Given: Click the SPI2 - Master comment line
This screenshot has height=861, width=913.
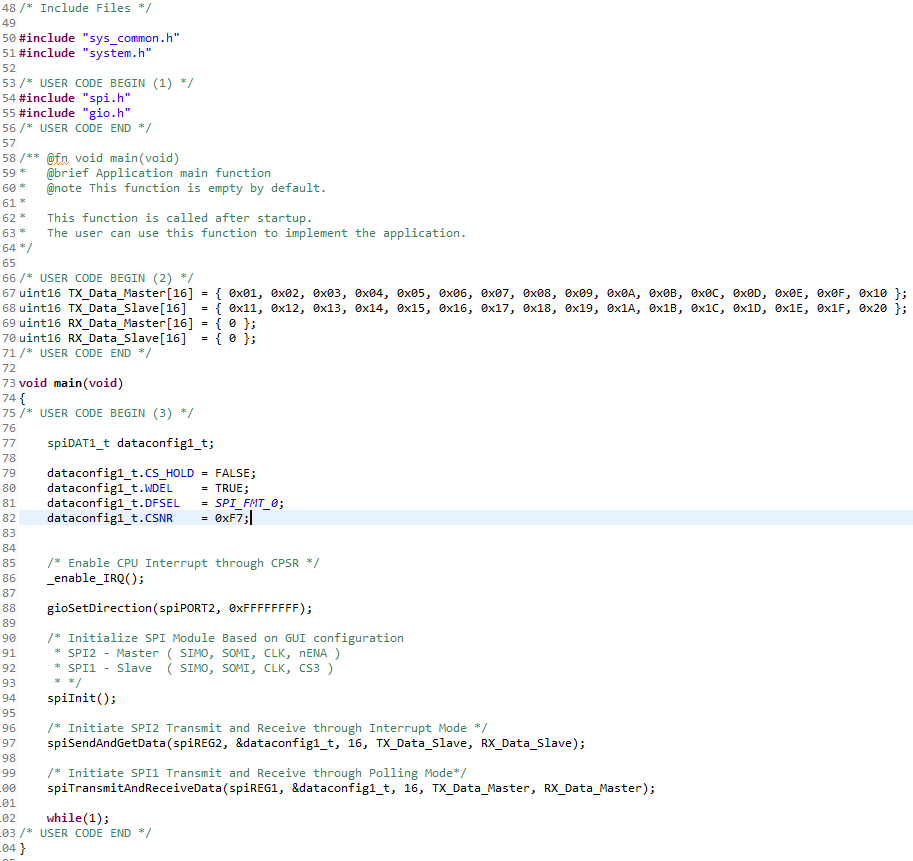Looking at the screenshot, I should pyautogui.click(x=197, y=653).
